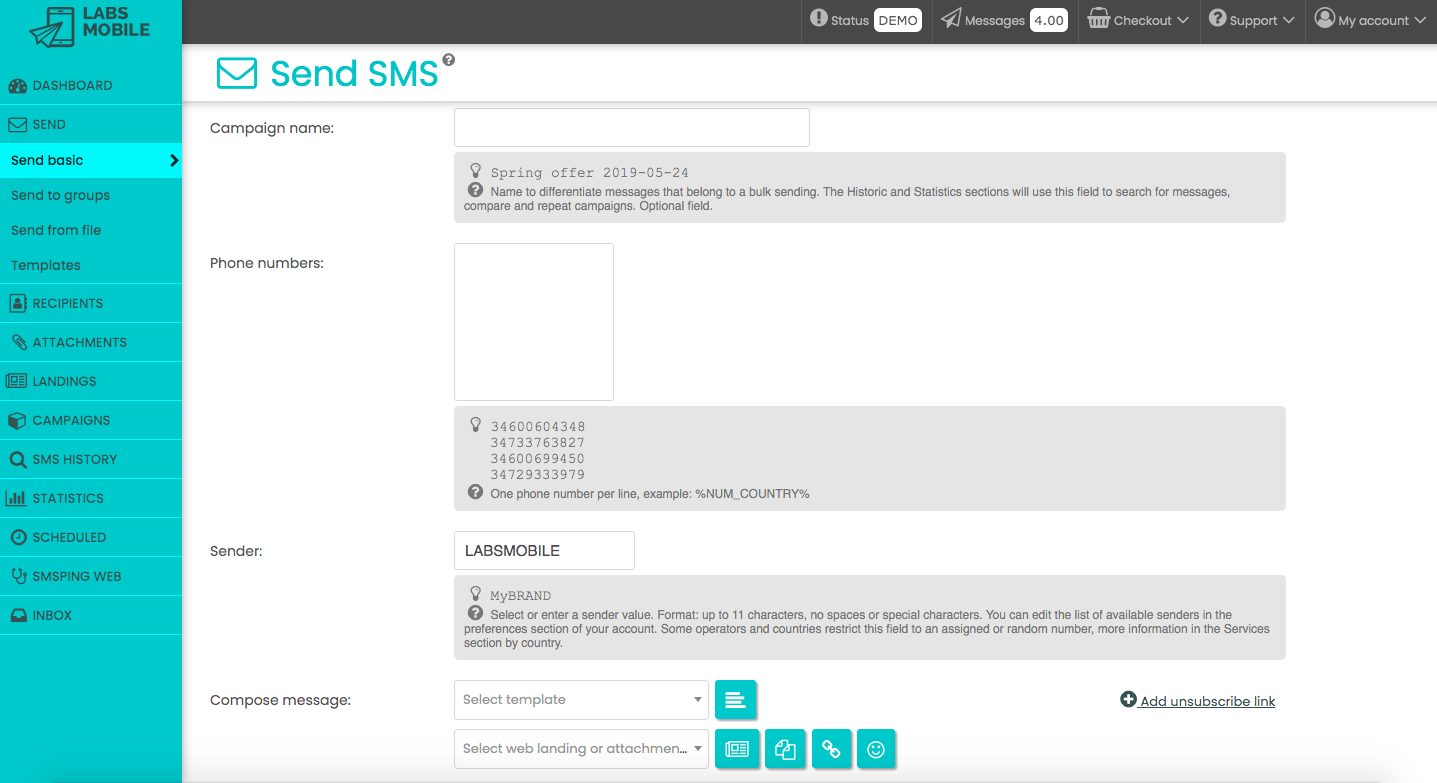Click the Statistics bar chart icon
This screenshot has width=1437, height=783.
point(17,498)
